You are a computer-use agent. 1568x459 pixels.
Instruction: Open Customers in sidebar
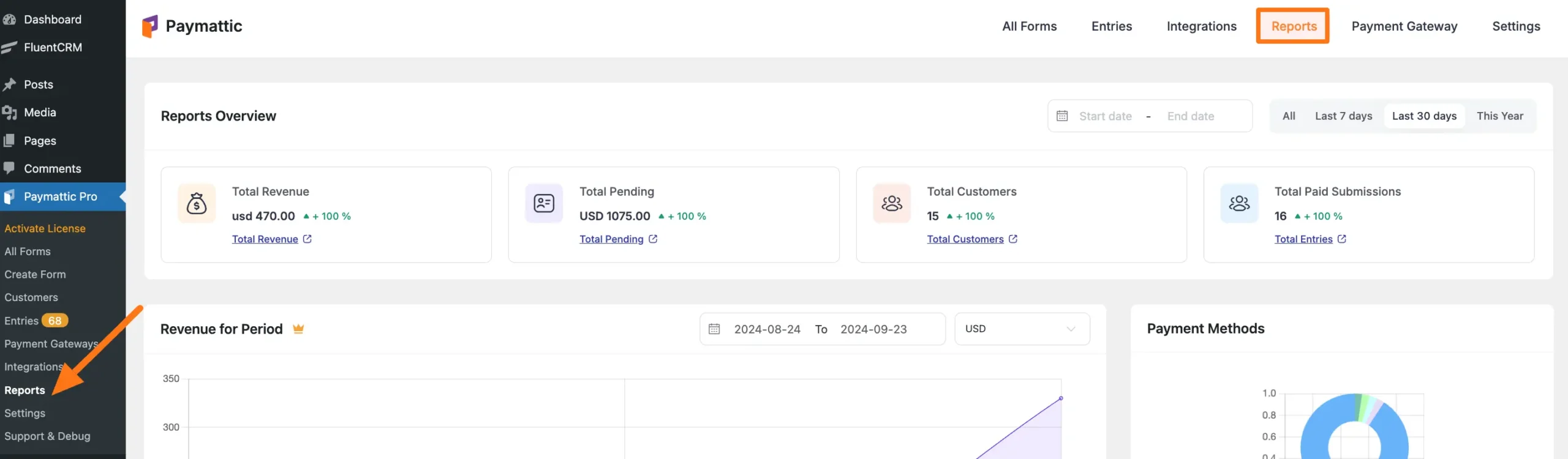coord(31,297)
